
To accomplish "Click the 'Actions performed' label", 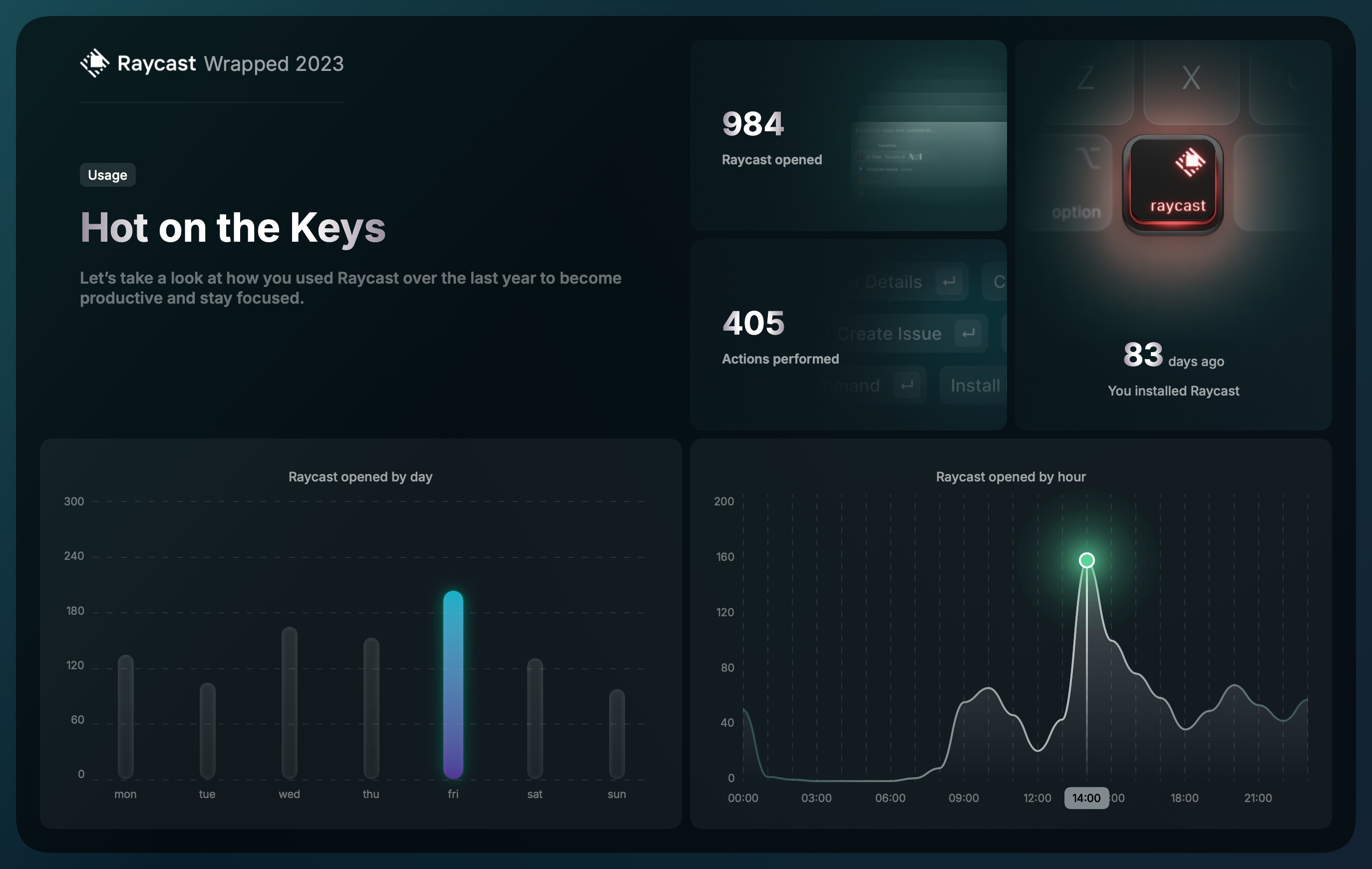I will 780,359.
